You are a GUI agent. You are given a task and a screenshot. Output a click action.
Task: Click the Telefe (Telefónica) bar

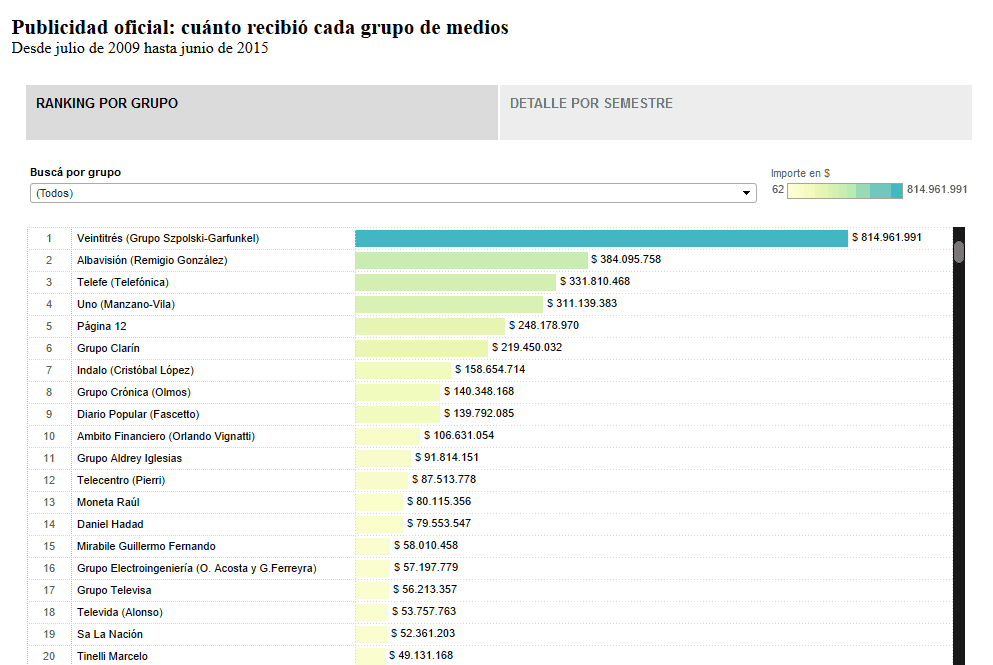(x=455, y=282)
